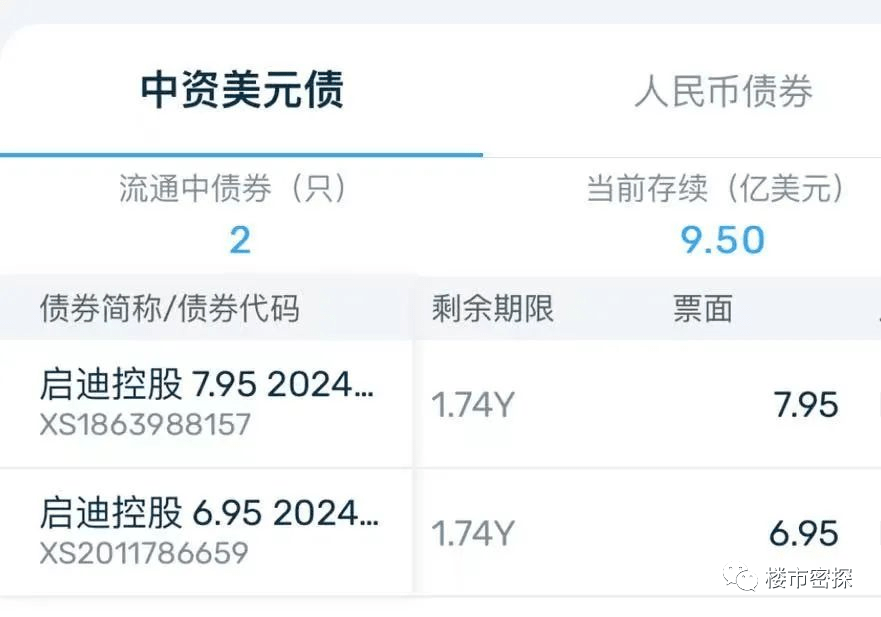881x617 pixels.
Task: Select bond code XS1863988157
Action: pyautogui.click(x=145, y=425)
